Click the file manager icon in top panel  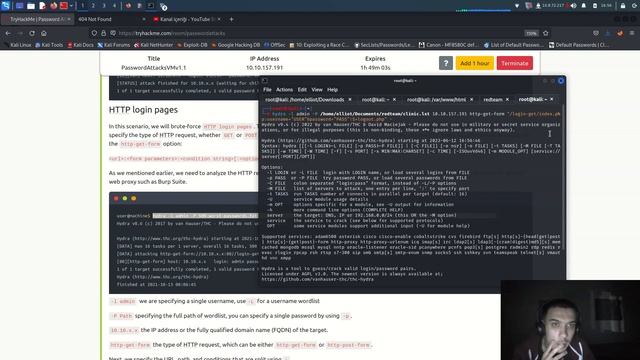[x=31, y=6]
